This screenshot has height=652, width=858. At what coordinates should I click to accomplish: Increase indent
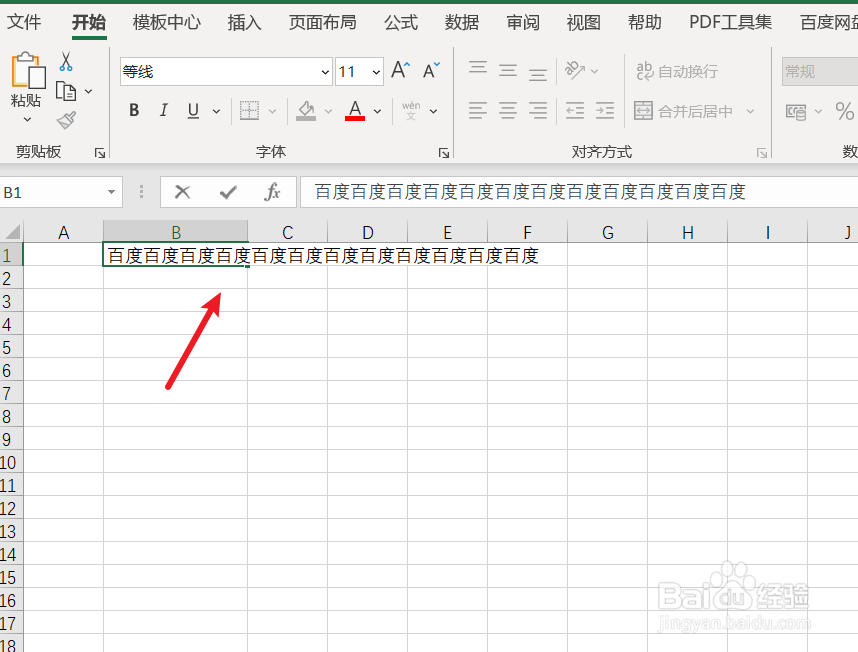pos(605,111)
